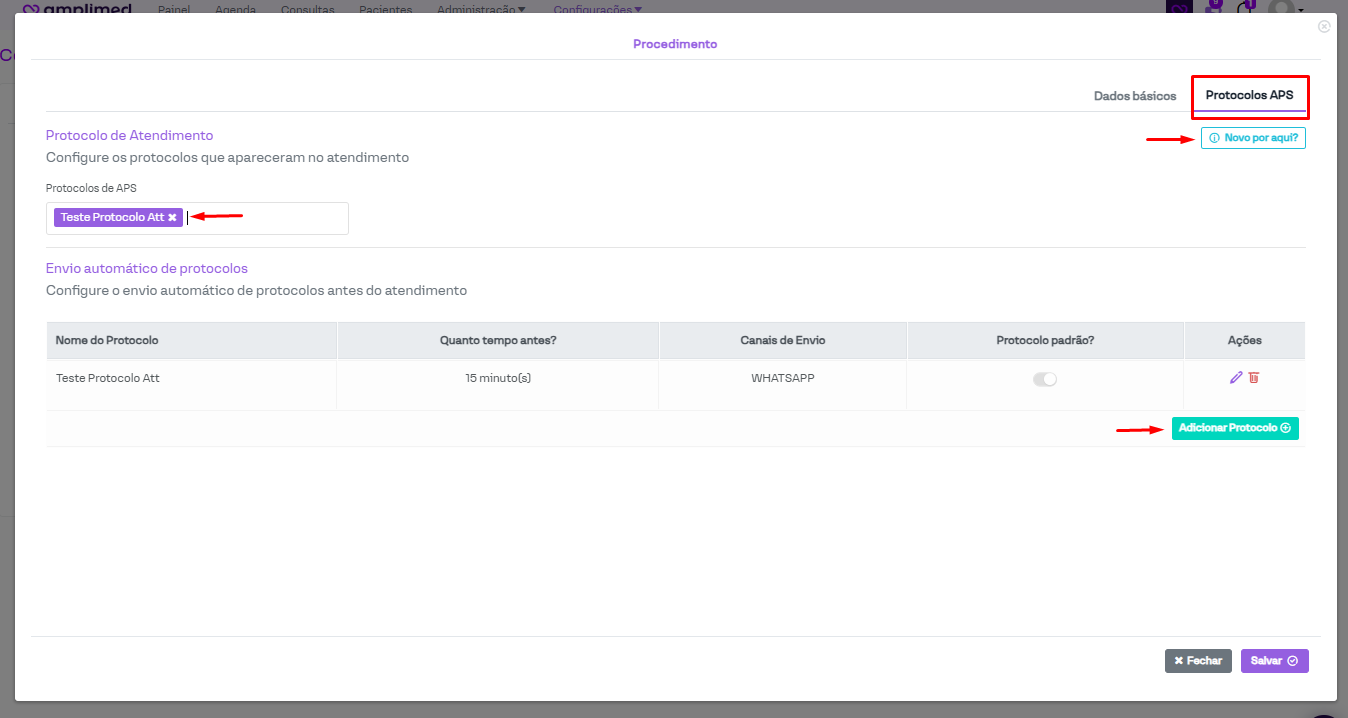Open the Protocolos de APS selection field
This screenshot has width=1348, height=718.
tap(265, 218)
